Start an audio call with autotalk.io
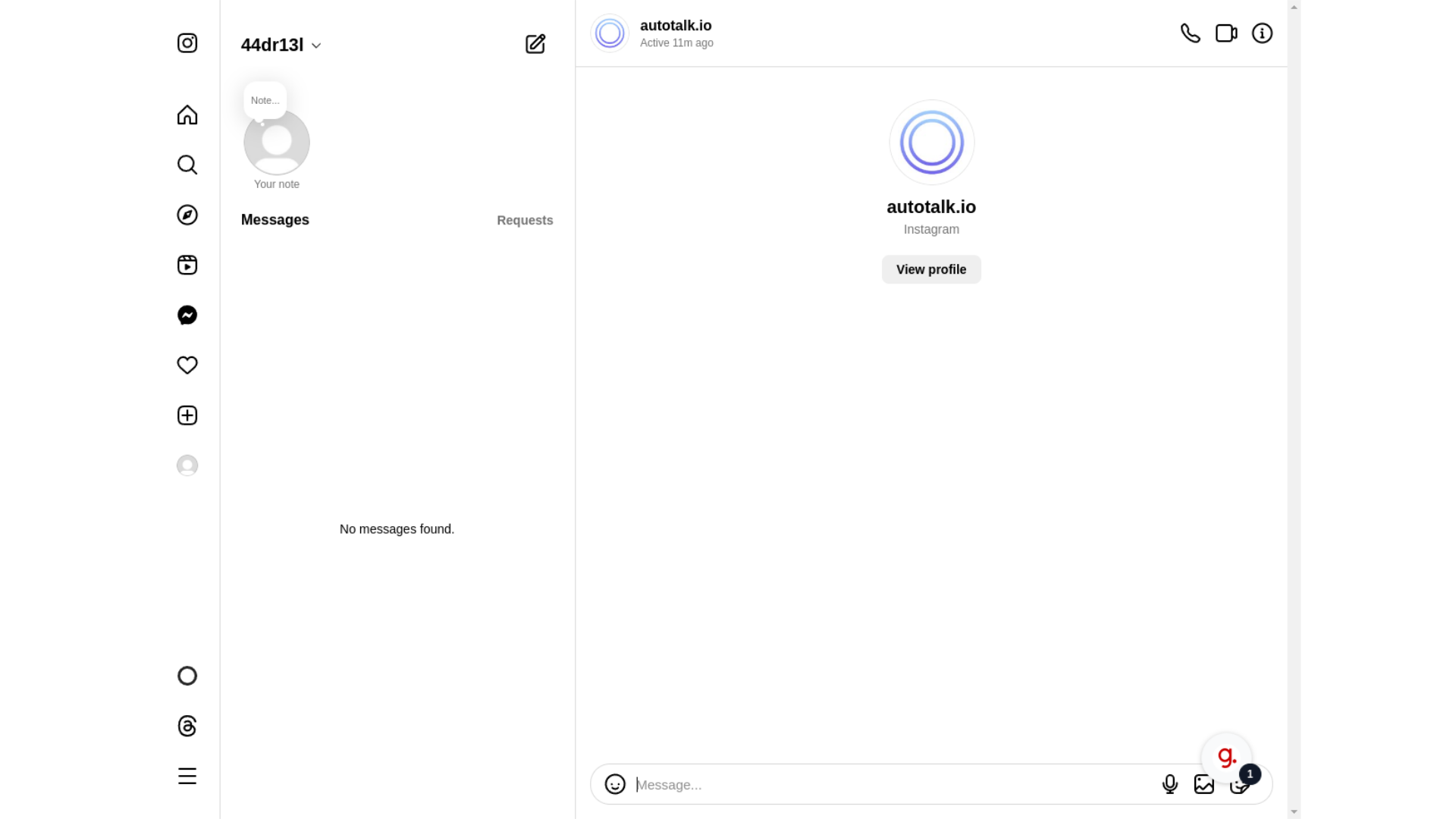This screenshot has width=1456, height=819. [x=1191, y=33]
